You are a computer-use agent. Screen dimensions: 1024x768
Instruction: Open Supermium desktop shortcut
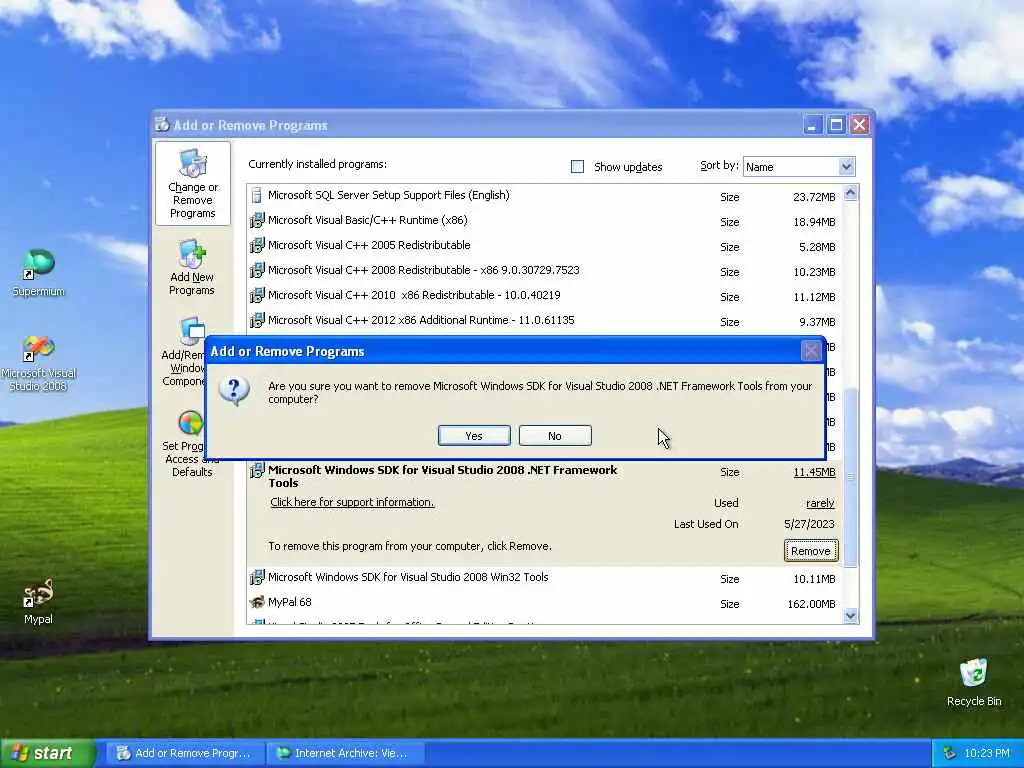[39, 272]
